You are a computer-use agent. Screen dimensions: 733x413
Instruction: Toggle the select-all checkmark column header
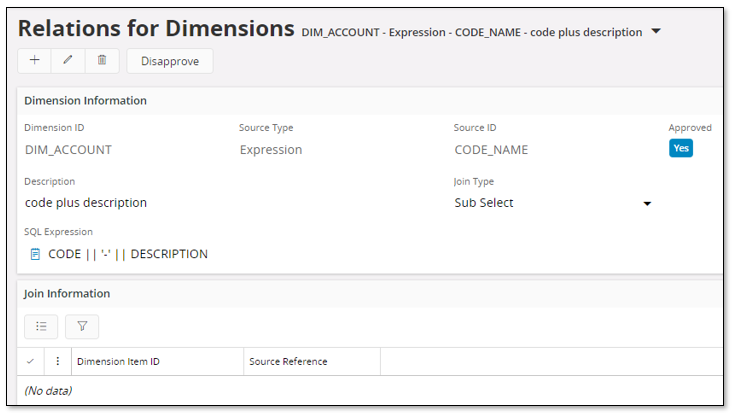click(x=30, y=361)
